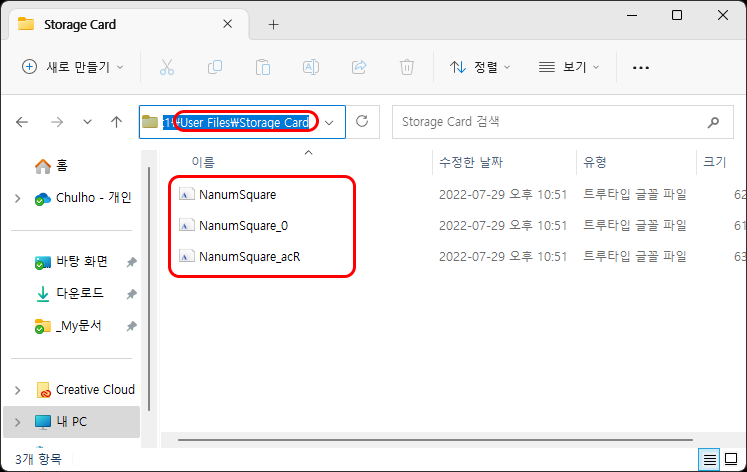Click the Share icon in toolbar

coord(359,67)
